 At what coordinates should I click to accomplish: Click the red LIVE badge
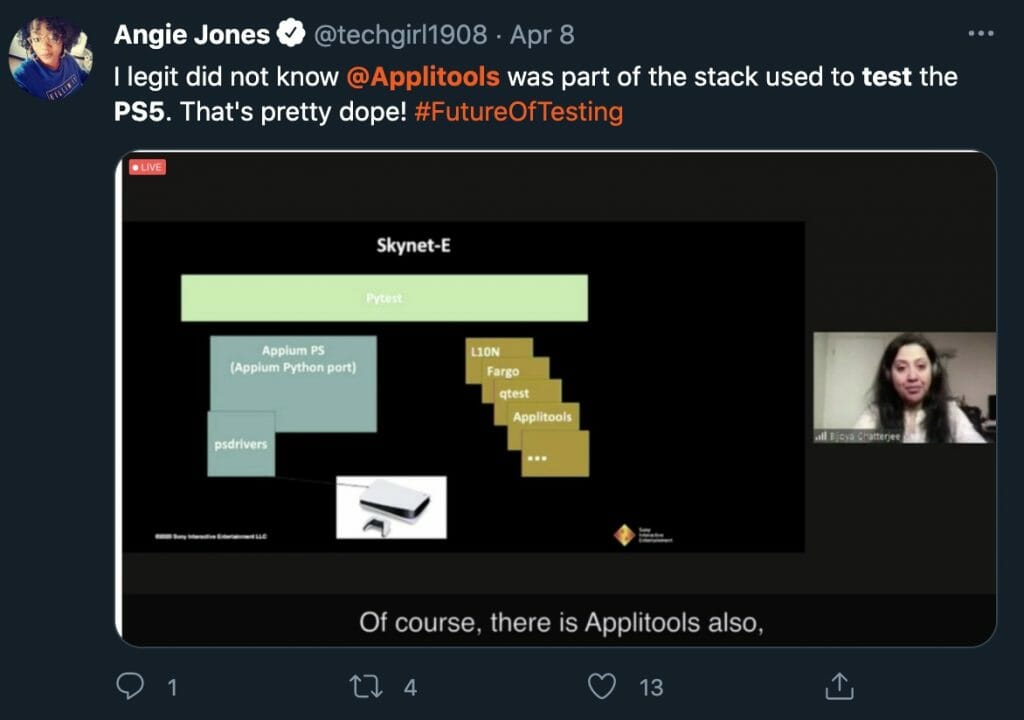(147, 167)
